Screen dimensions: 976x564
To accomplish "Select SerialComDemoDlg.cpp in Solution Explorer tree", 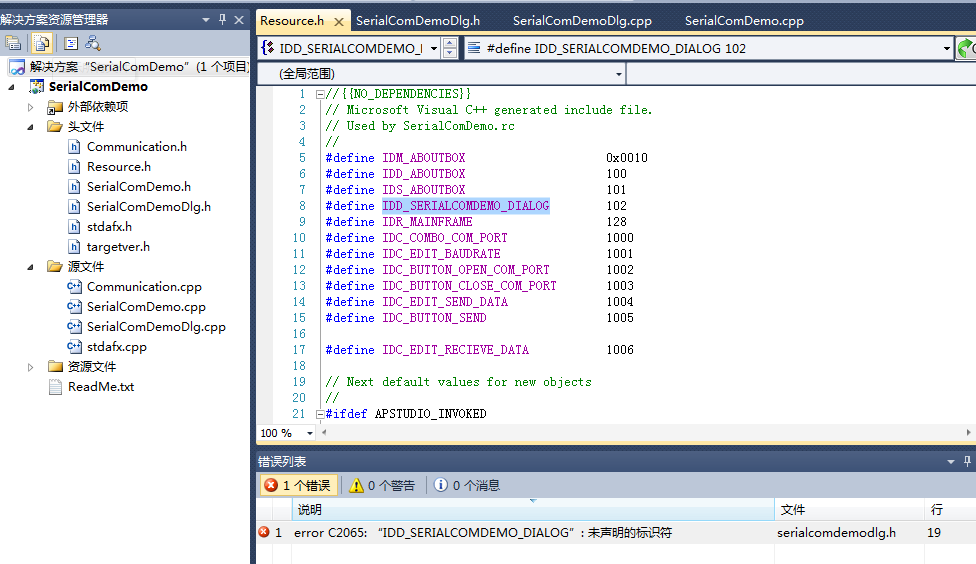I will (156, 327).
